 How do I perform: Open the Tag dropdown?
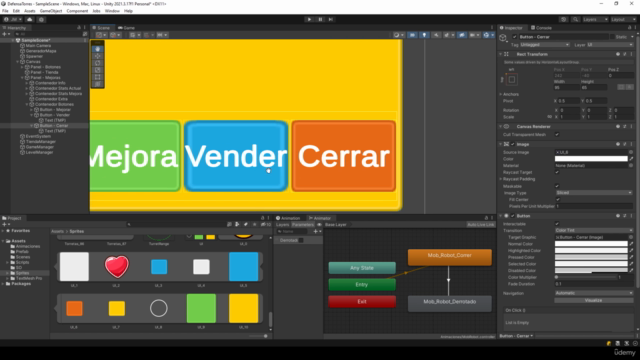pyautogui.click(x=545, y=44)
